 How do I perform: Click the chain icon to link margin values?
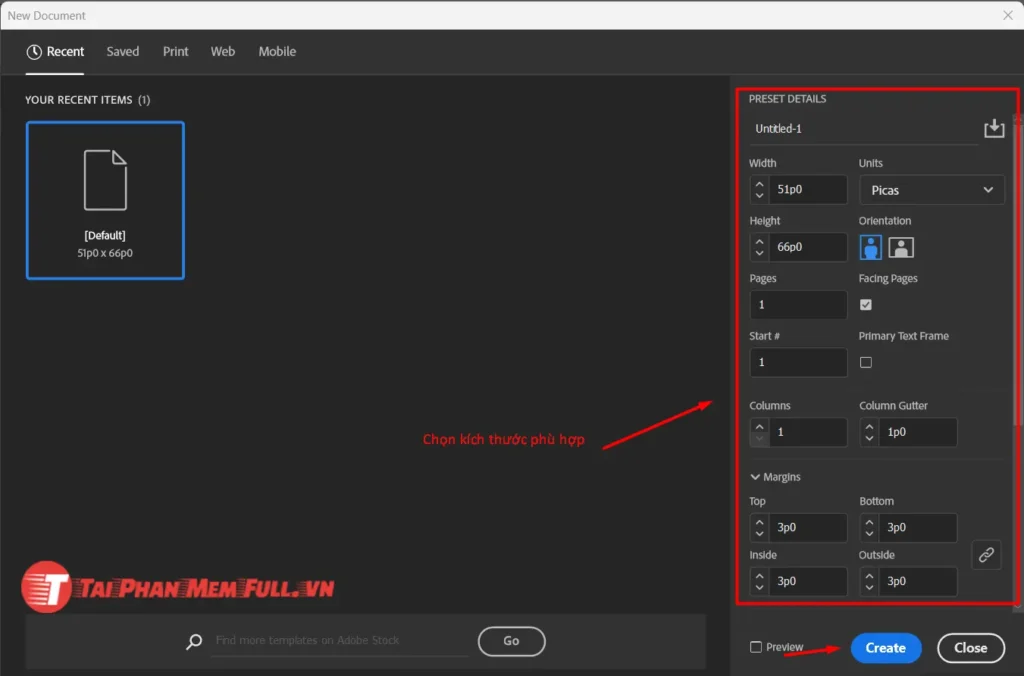[986, 554]
